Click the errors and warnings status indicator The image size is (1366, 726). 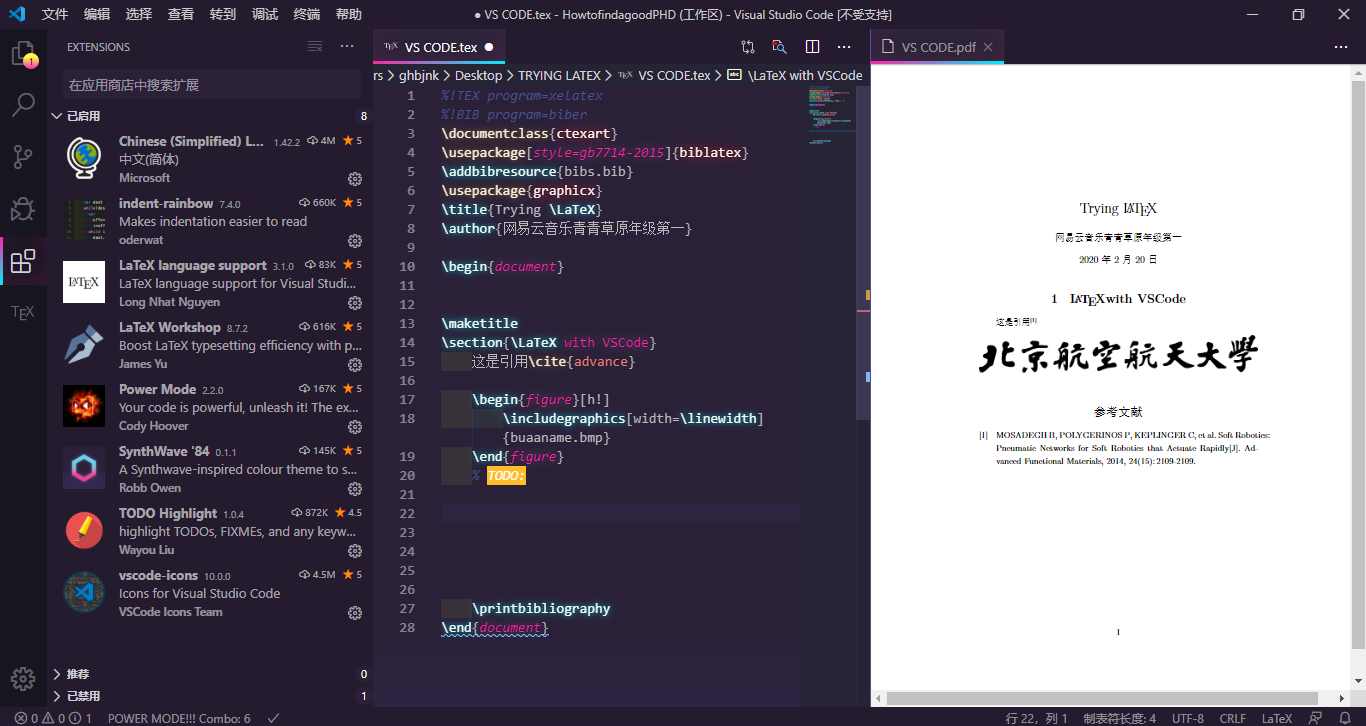(x=53, y=718)
